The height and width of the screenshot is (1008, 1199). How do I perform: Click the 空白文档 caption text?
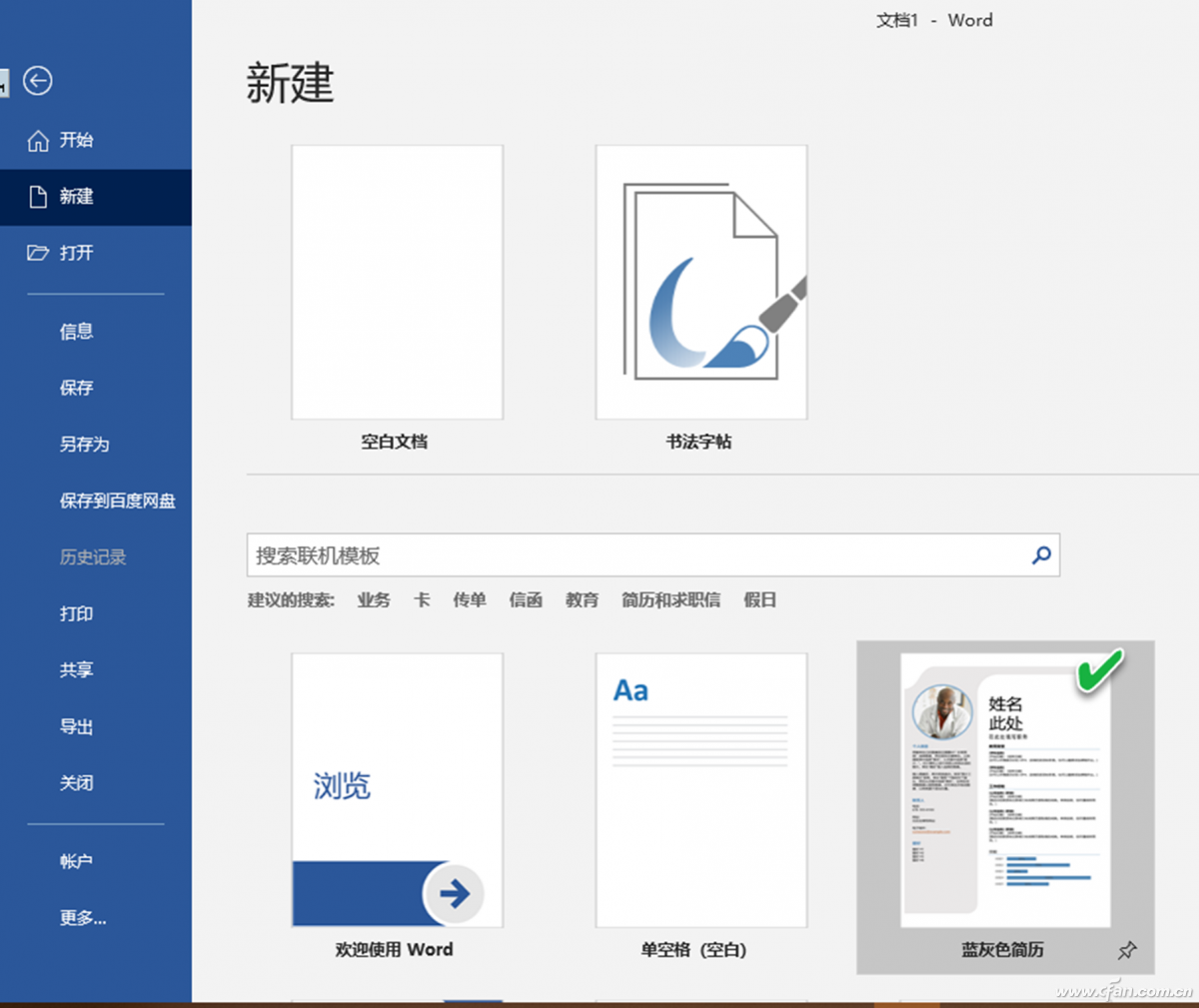point(395,442)
